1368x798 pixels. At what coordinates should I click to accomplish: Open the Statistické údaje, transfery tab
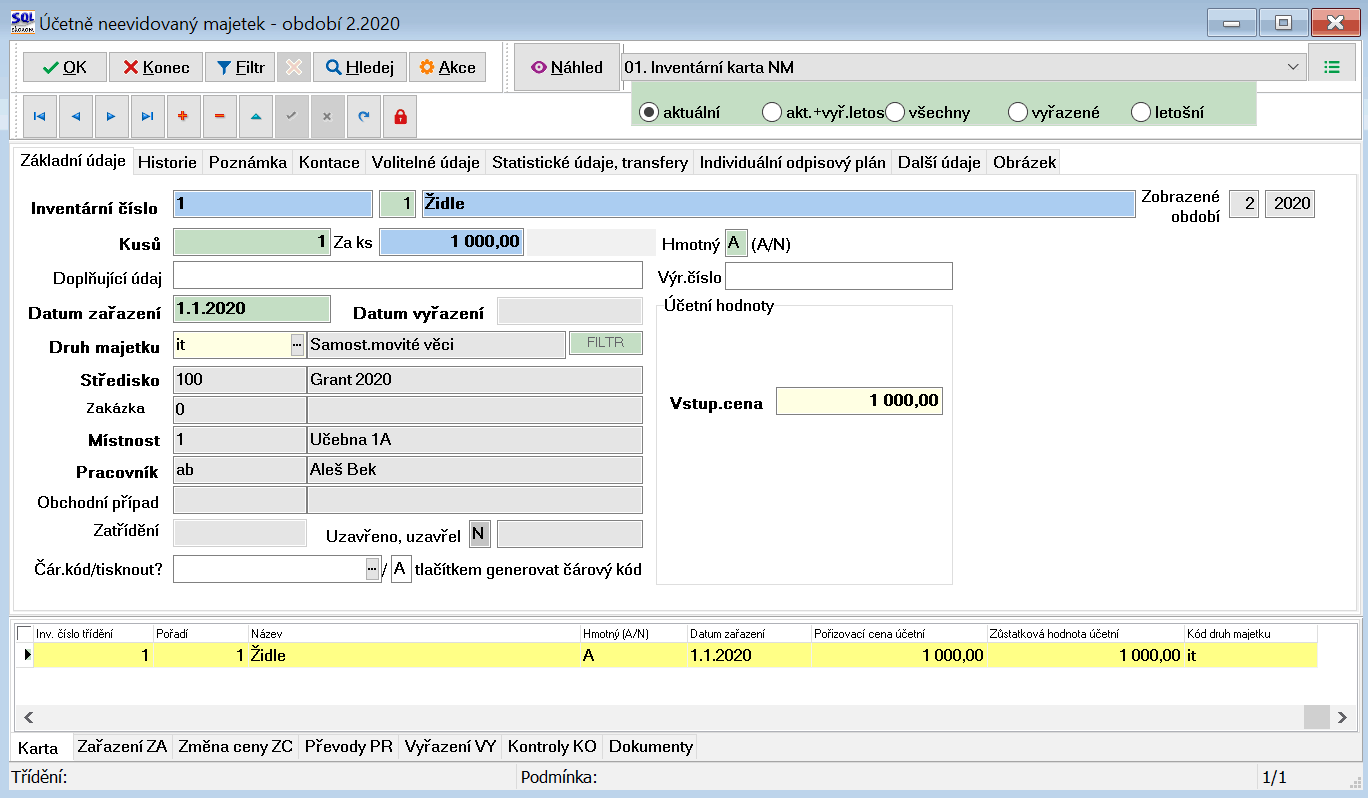590,162
